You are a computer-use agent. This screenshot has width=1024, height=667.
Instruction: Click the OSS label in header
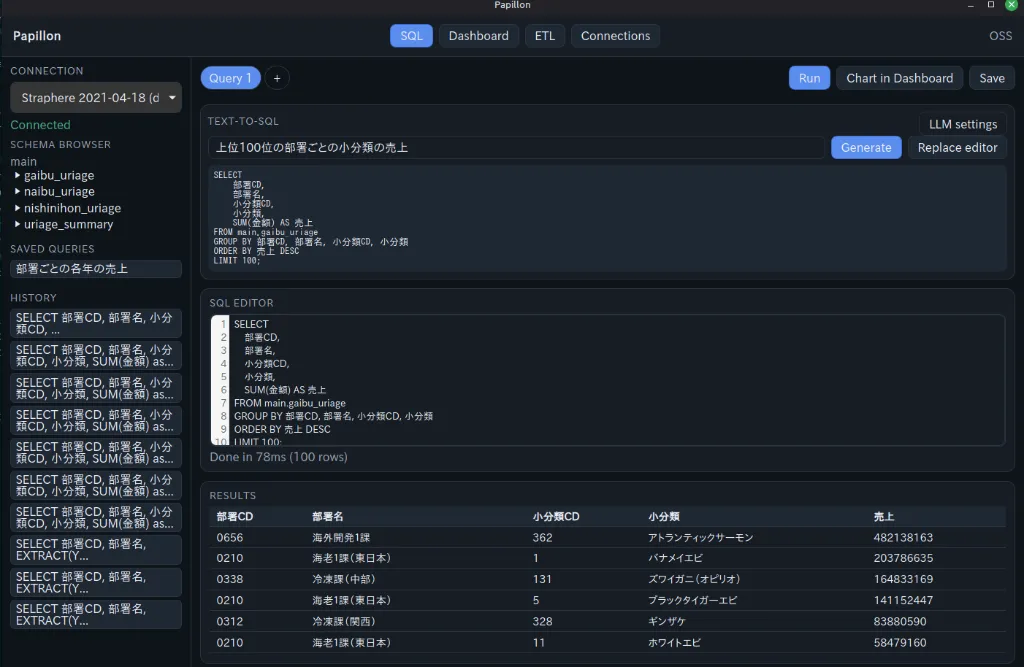tap(1000, 36)
